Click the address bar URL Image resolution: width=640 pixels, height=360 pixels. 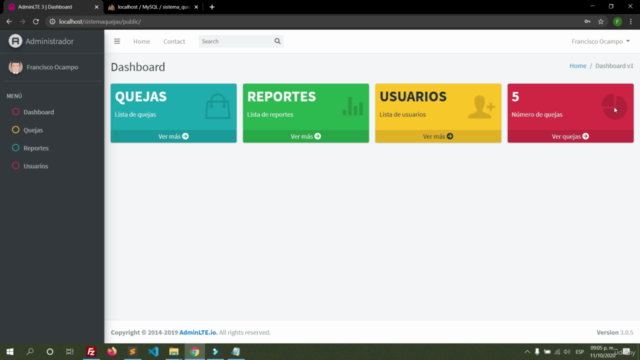tap(100, 22)
